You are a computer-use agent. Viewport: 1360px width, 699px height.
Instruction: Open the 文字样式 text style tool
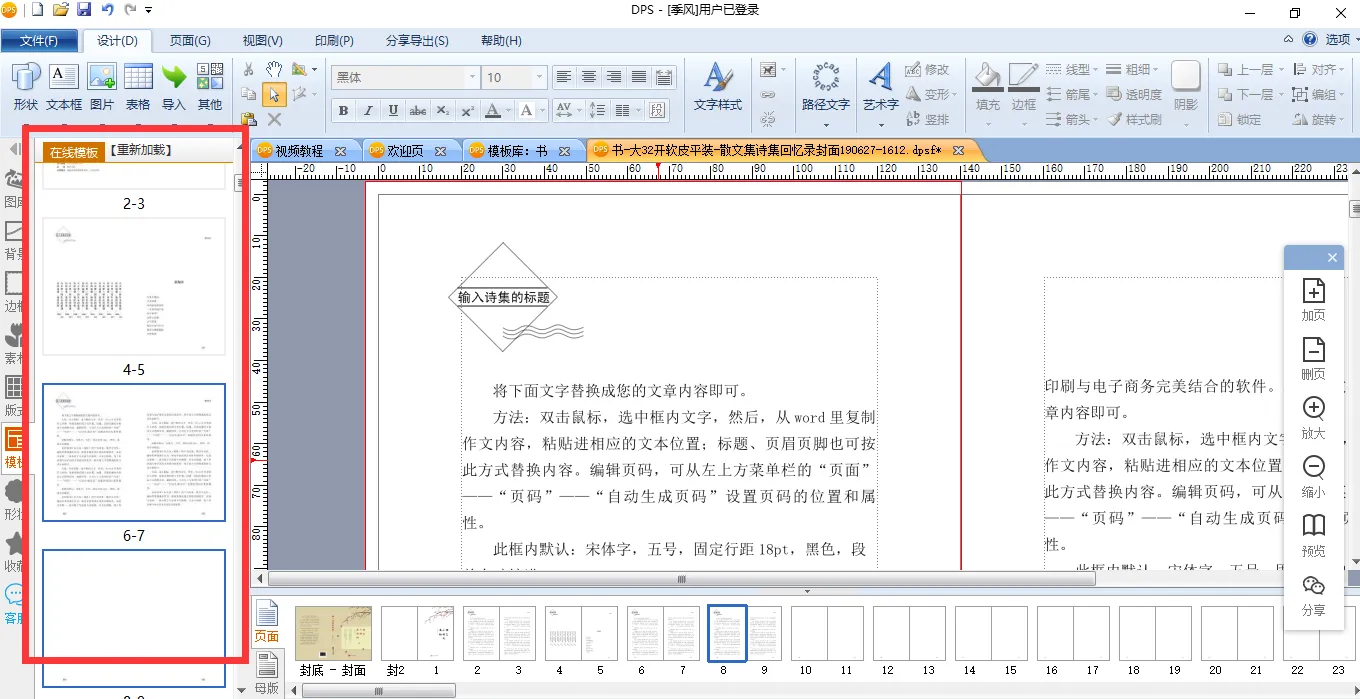[717, 86]
